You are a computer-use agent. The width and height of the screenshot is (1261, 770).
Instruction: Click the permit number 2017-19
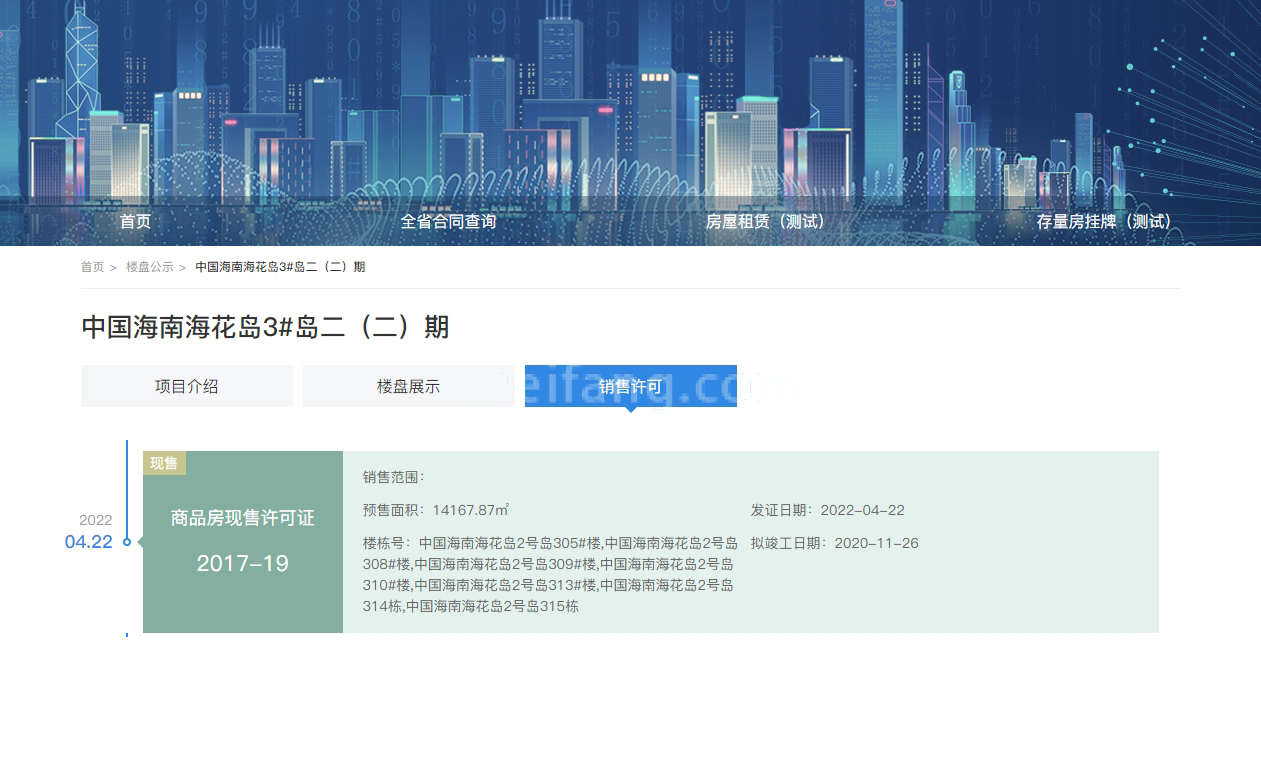242,564
